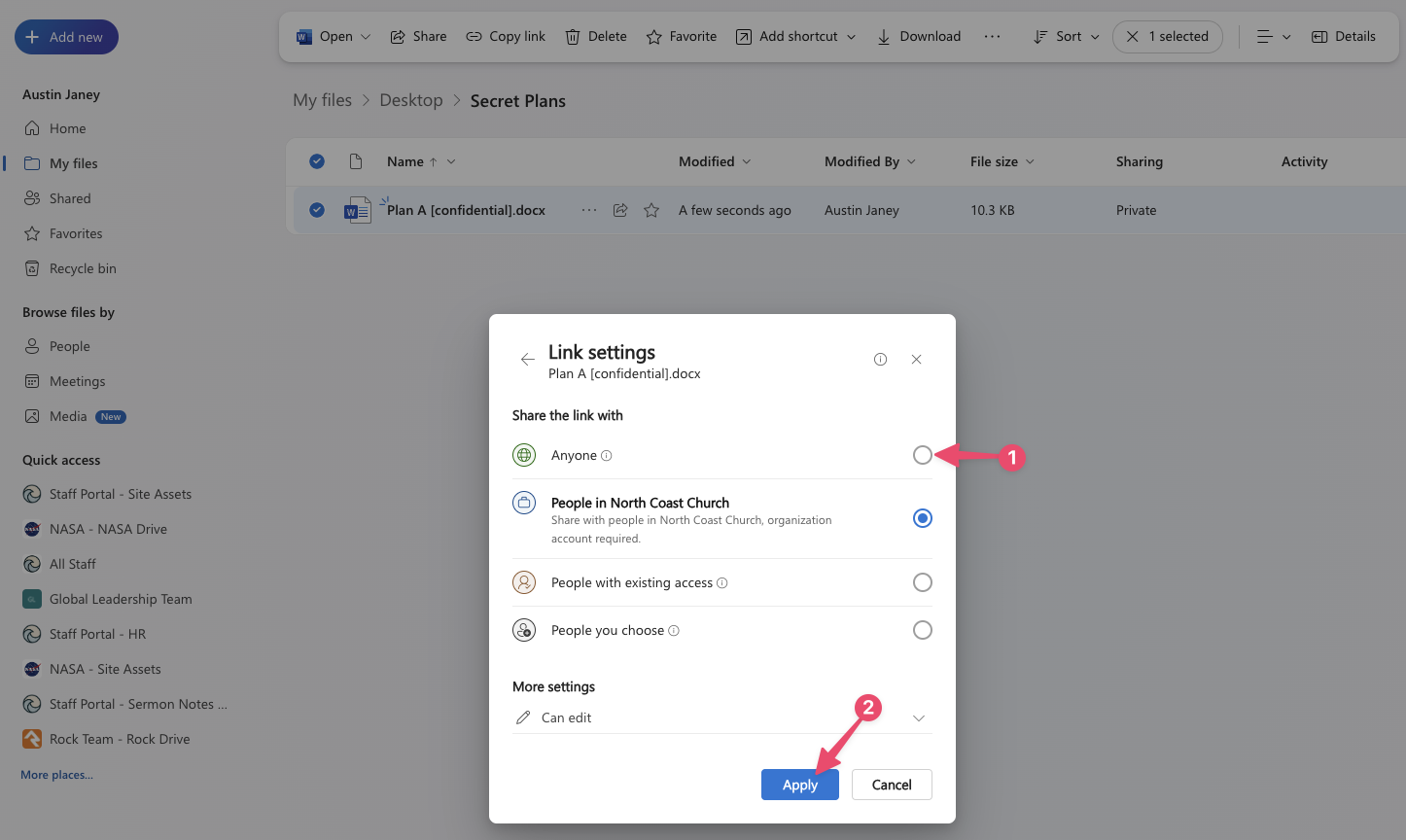Open the more options ellipsis in toolbar
Viewport: 1406px width, 840px height.
pyautogui.click(x=992, y=37)
